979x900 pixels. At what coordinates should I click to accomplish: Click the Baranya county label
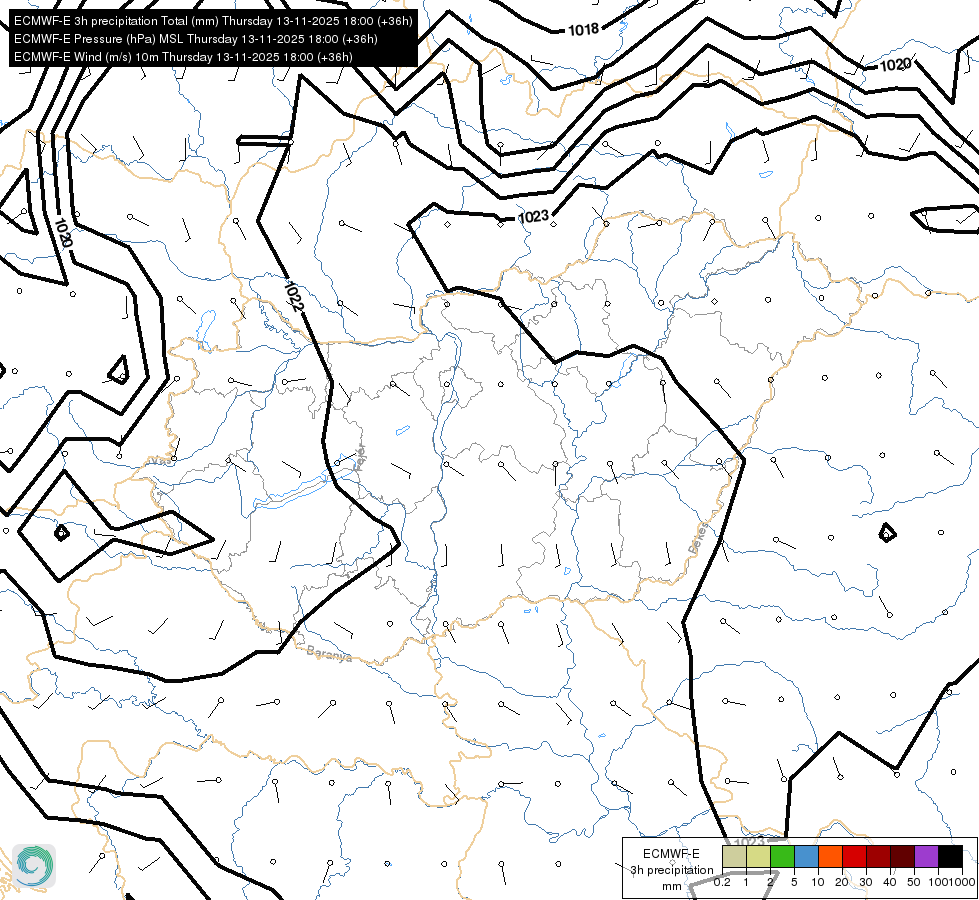click(329, 653)
